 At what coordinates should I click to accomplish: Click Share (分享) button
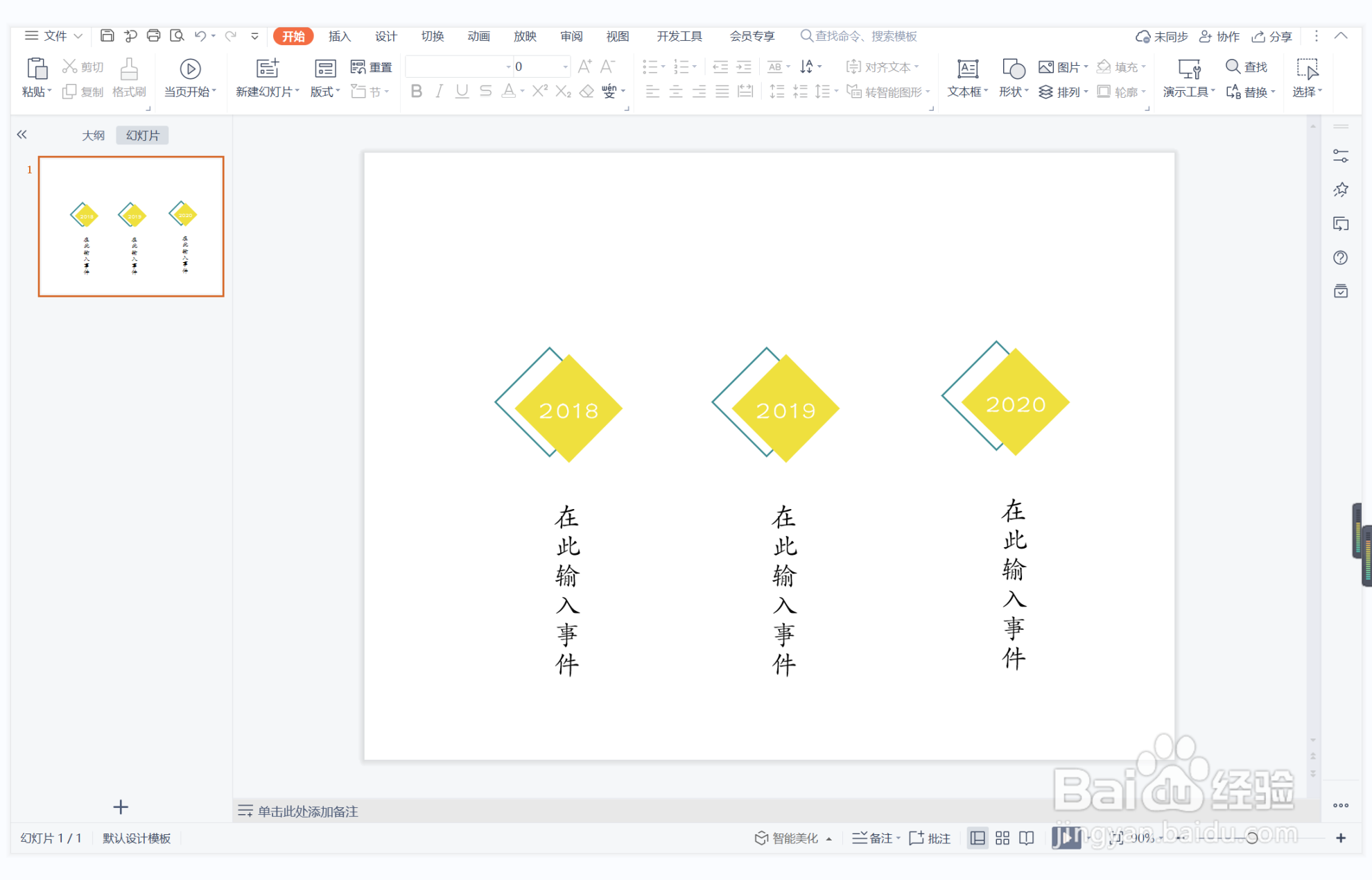[1271, 36]
